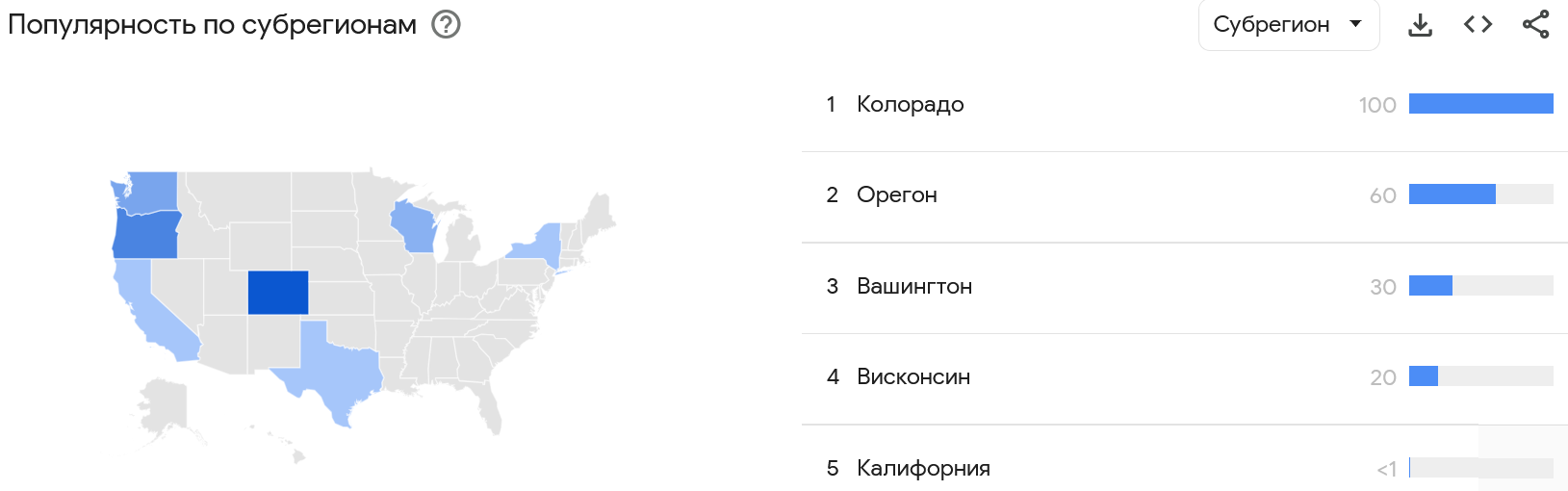Click Oregon state on the map

coord(145,235)
